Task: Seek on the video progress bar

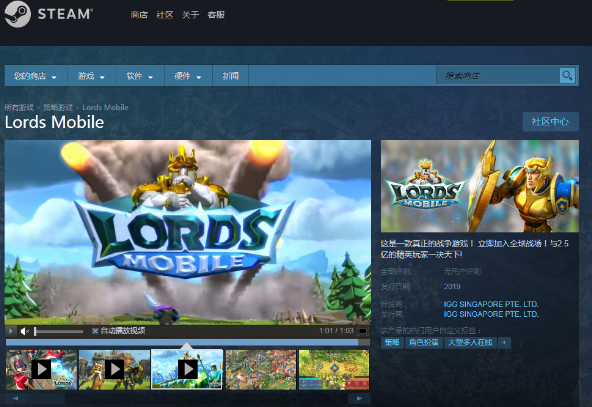Action: coord(188,342)
